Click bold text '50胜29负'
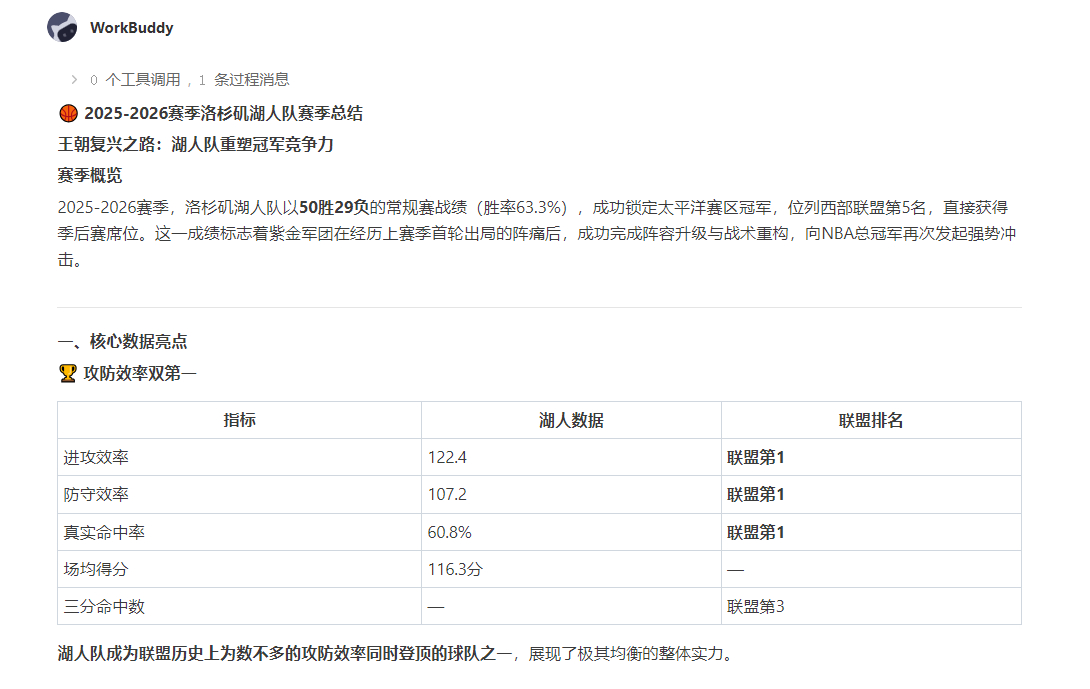 point(334,207)
